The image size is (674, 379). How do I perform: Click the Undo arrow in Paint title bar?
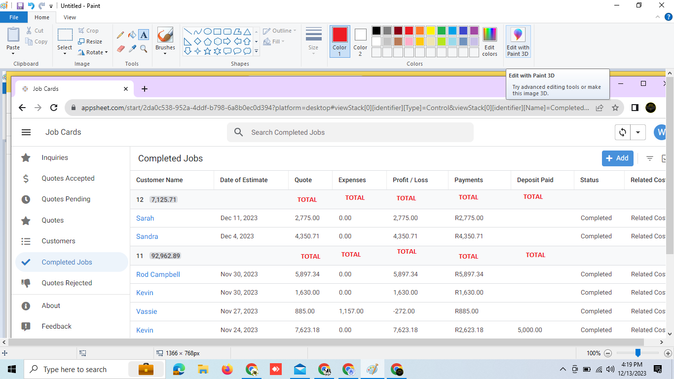tap(31, 6)
